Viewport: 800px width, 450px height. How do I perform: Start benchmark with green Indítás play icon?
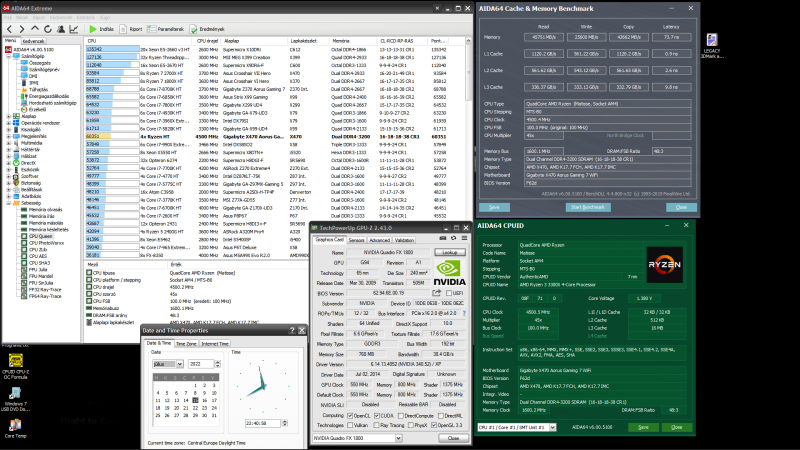pyautogui.click(x=93, y=29)
